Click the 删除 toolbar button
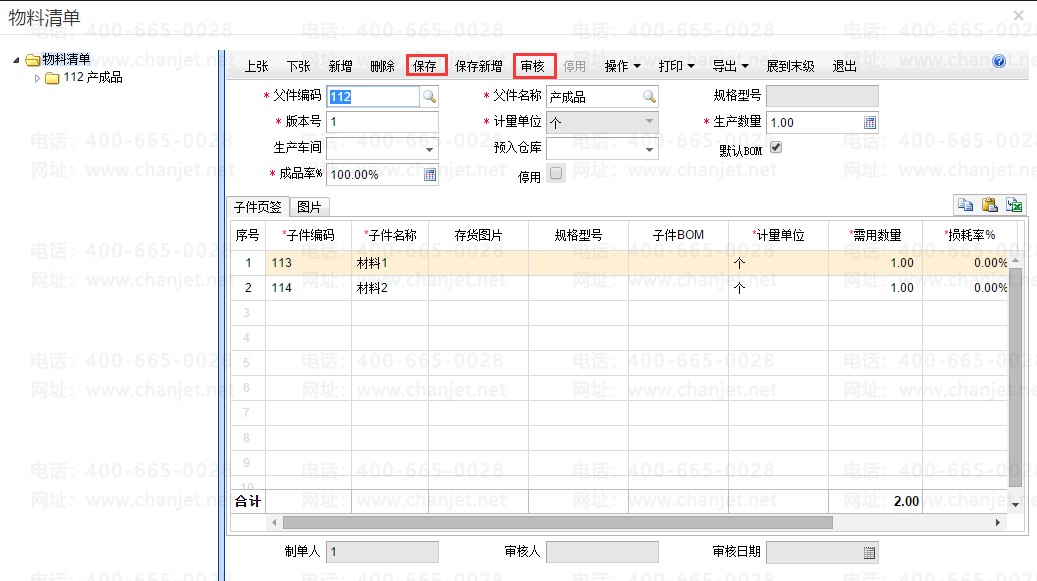 382,66
